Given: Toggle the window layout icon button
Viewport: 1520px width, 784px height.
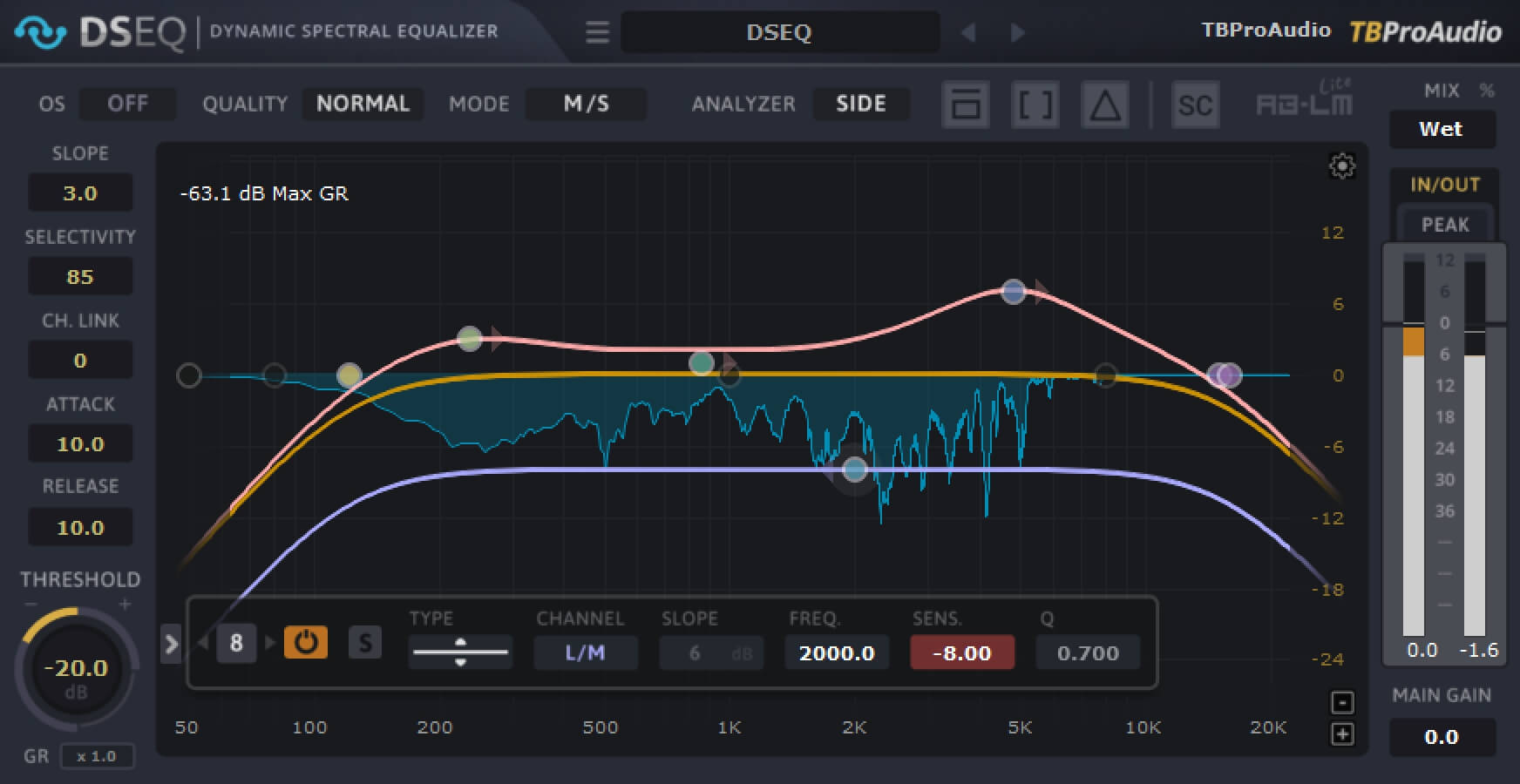Looking at the screenshot, I should click(966, 105).
